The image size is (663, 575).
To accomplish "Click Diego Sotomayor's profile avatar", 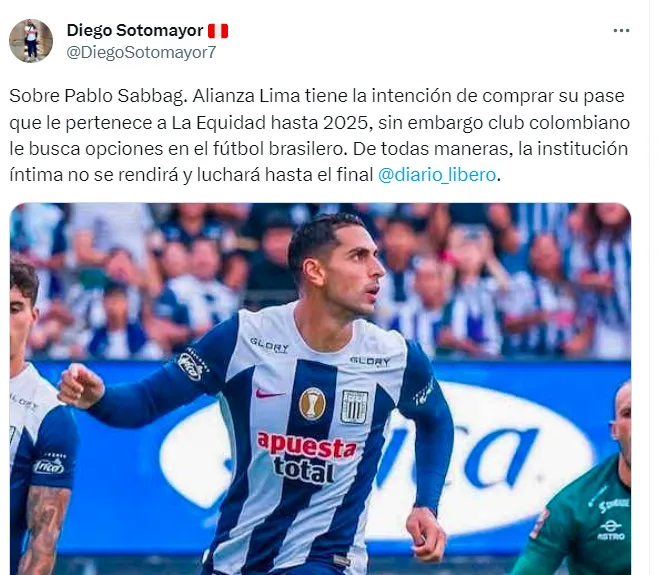I will tap(31, 41).
